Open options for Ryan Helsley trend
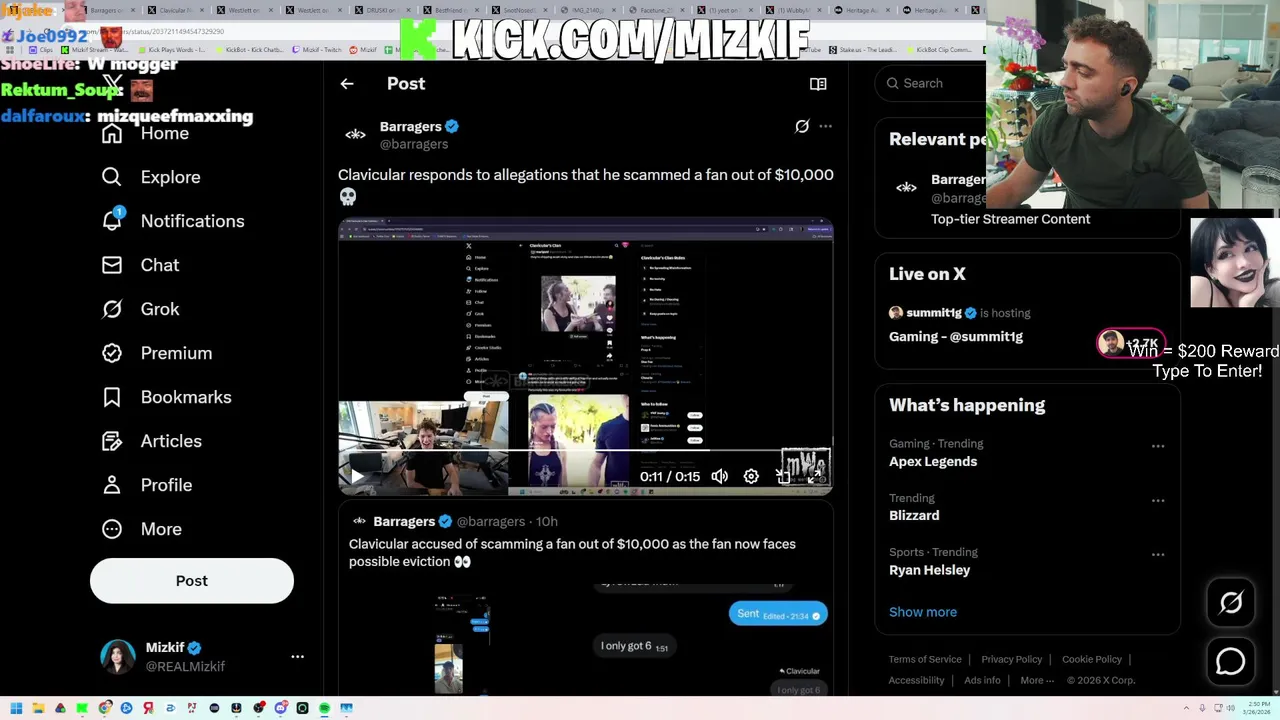Image resolution: width=1280 pixels, height=720 pixels. (1158, 554)
